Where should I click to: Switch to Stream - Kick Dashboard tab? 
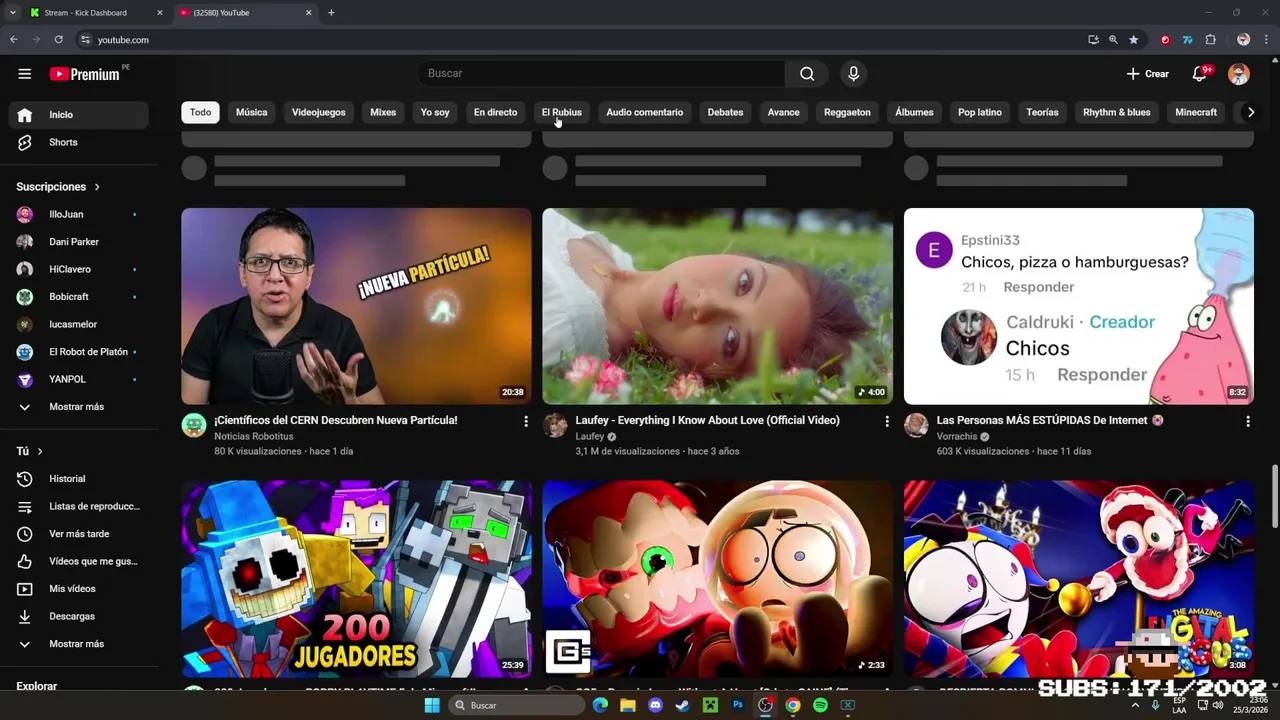96,13
